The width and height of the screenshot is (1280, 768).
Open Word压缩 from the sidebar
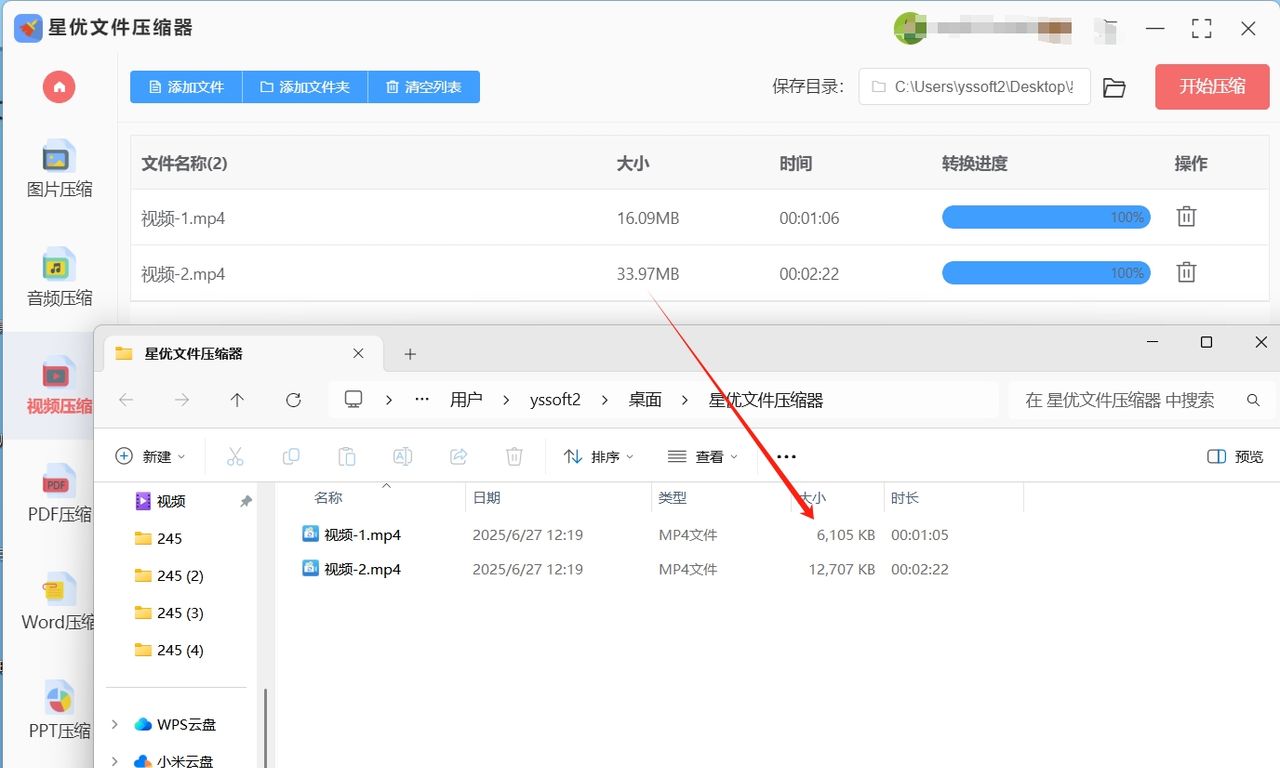click(x=58, y=605)
